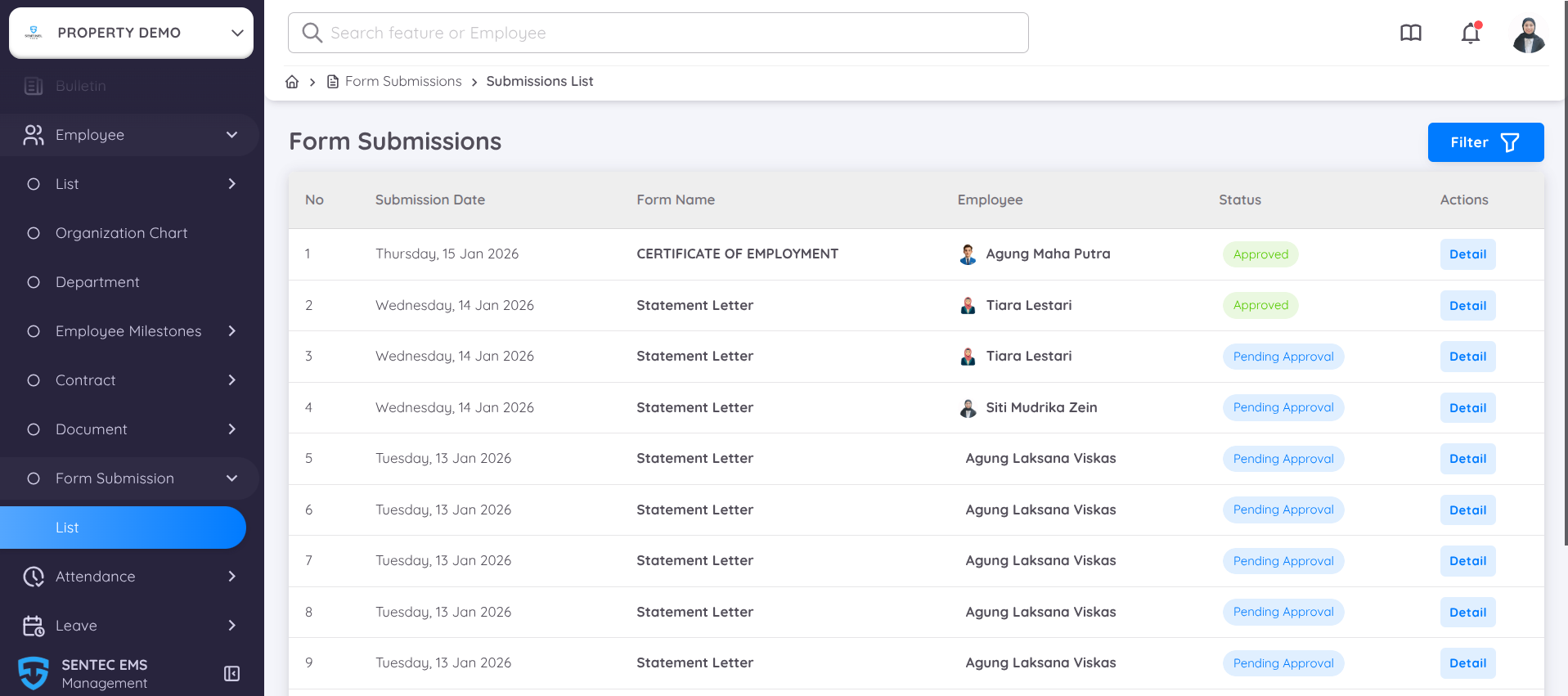This screenshot has height=696, width=1568.
Task: Click the Employee people icon
Action: pos(34,135)
